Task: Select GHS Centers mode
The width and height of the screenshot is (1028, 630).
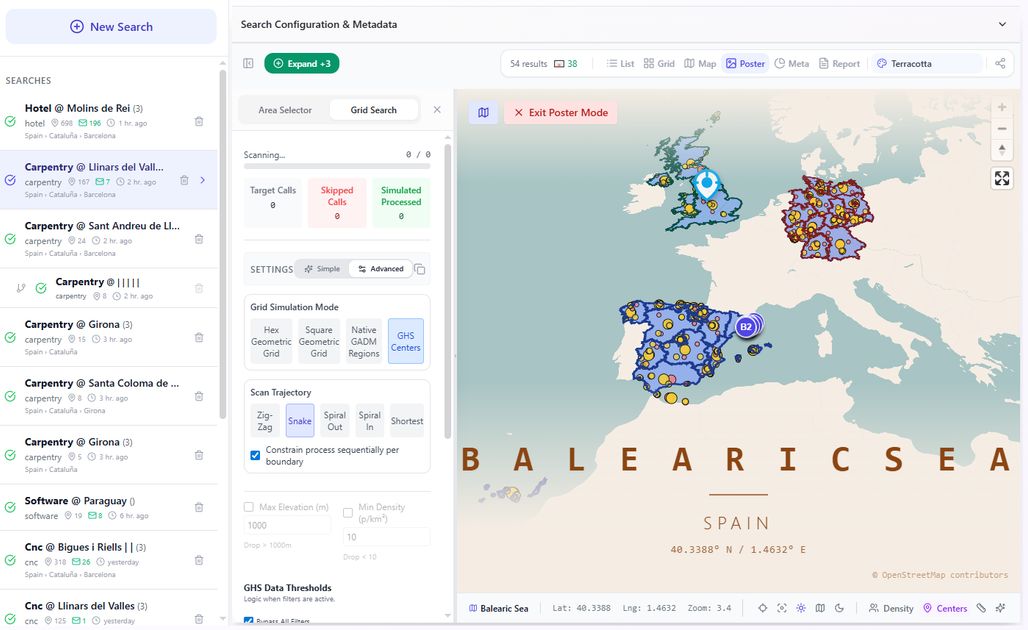Action: tap(406, 342)
